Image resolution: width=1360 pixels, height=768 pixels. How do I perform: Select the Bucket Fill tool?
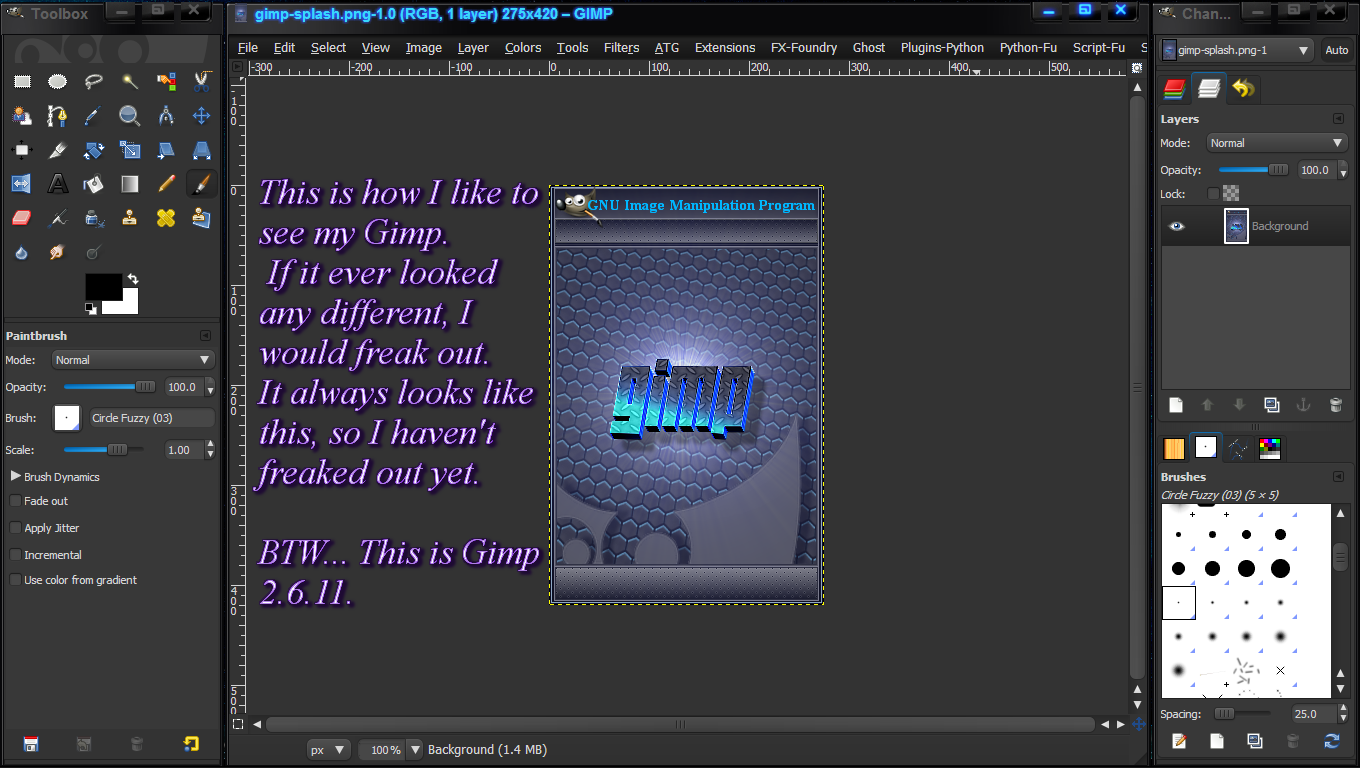(94, 184)
